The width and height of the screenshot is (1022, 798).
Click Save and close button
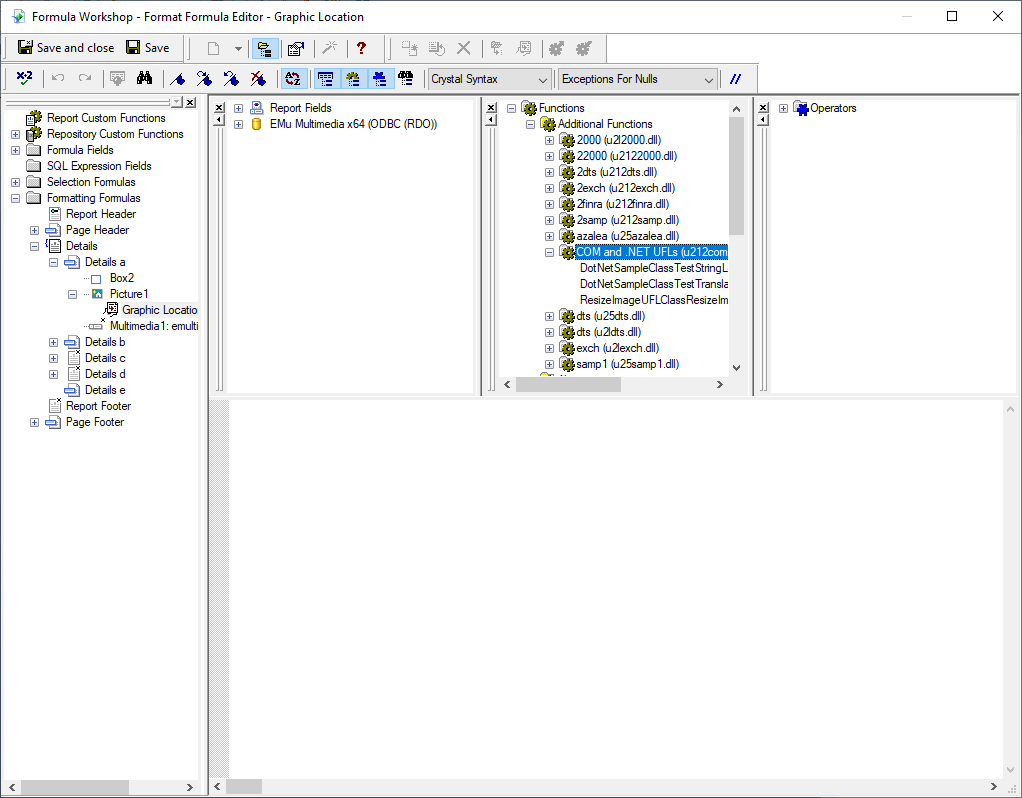point(66,48)
